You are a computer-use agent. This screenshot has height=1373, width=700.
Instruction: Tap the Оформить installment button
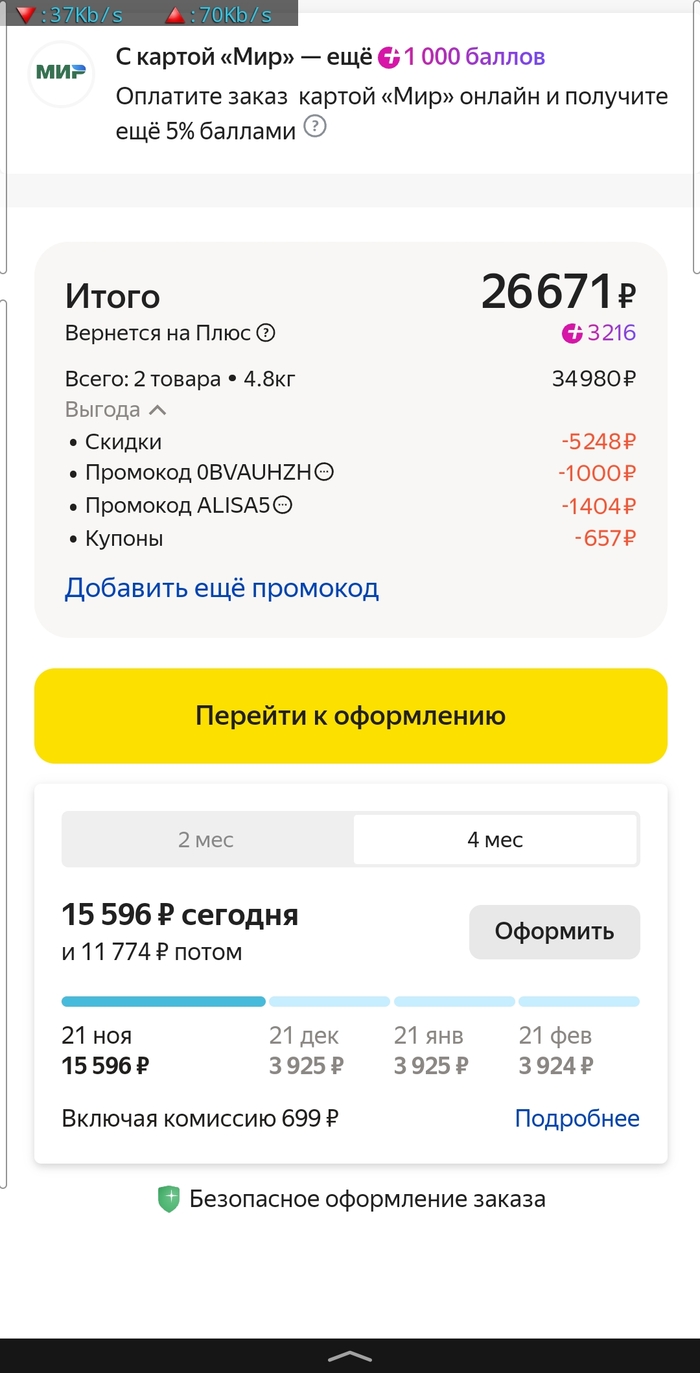554,932
